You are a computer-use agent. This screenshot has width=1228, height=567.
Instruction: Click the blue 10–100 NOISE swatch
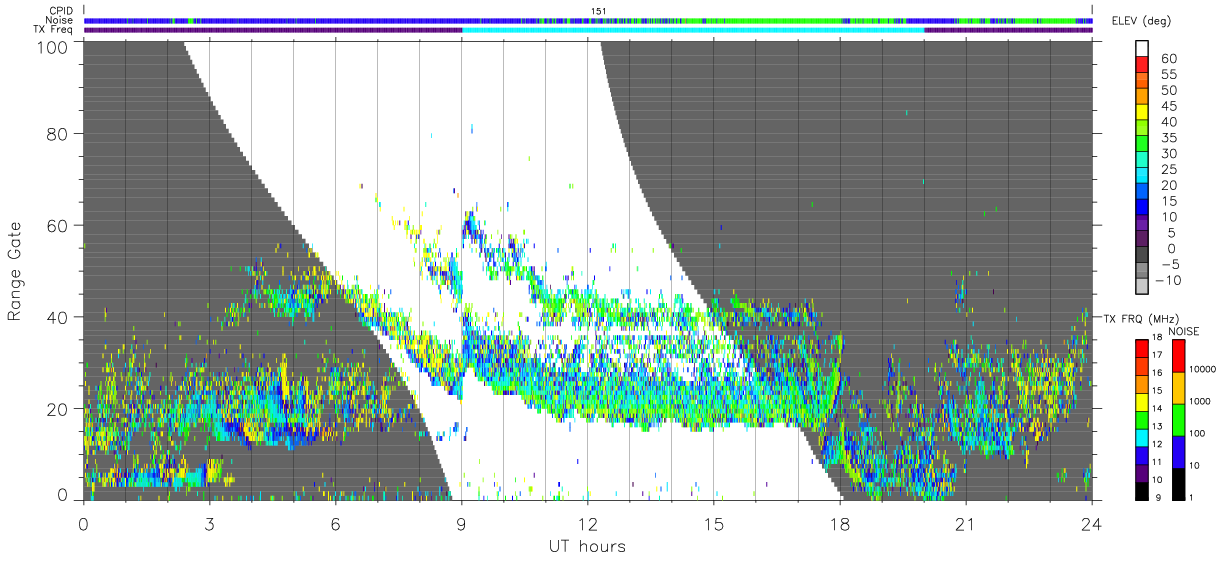[1178, 450]
